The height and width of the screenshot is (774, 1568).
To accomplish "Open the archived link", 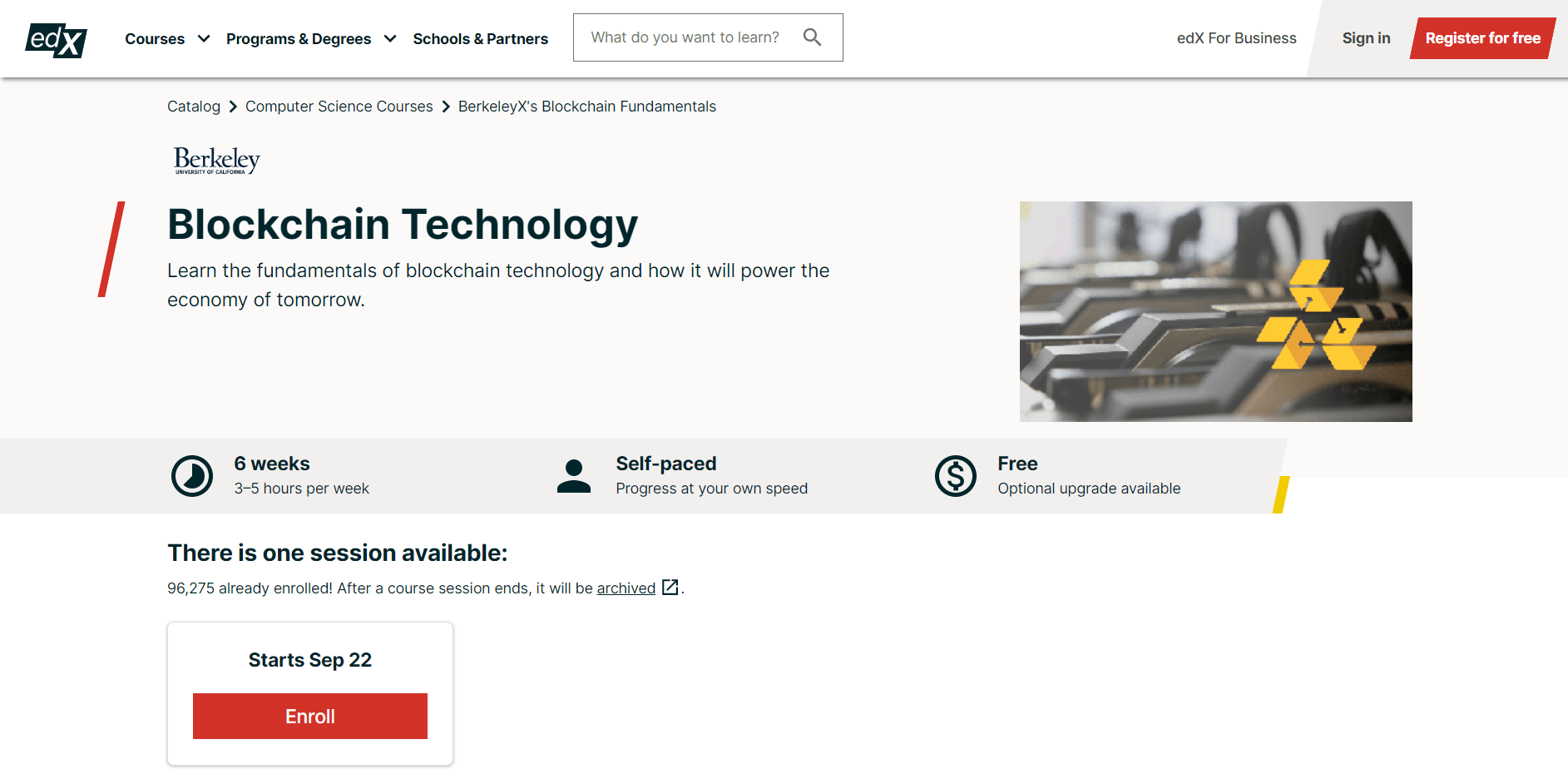I will click(x=626, y=588).
